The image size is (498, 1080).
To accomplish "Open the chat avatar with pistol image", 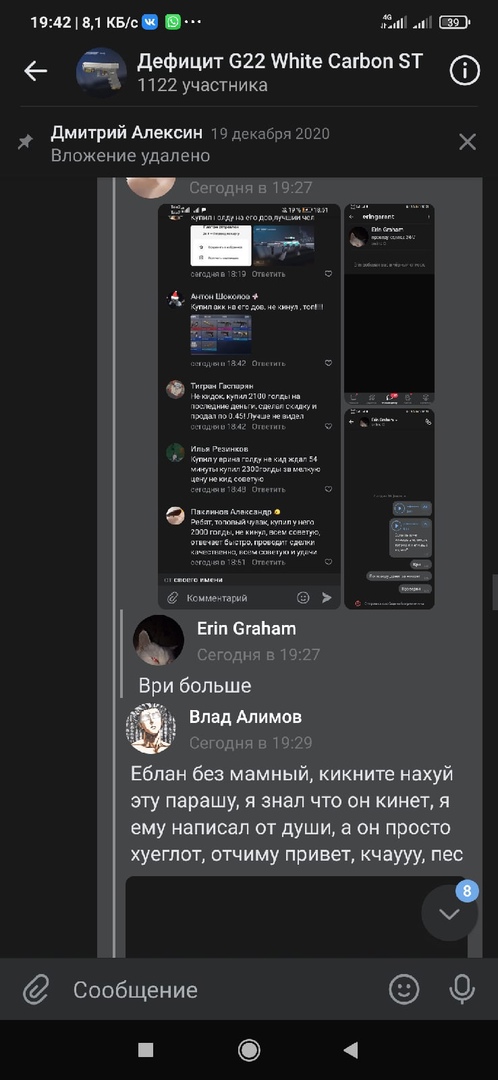I will [x=101, y=72].
